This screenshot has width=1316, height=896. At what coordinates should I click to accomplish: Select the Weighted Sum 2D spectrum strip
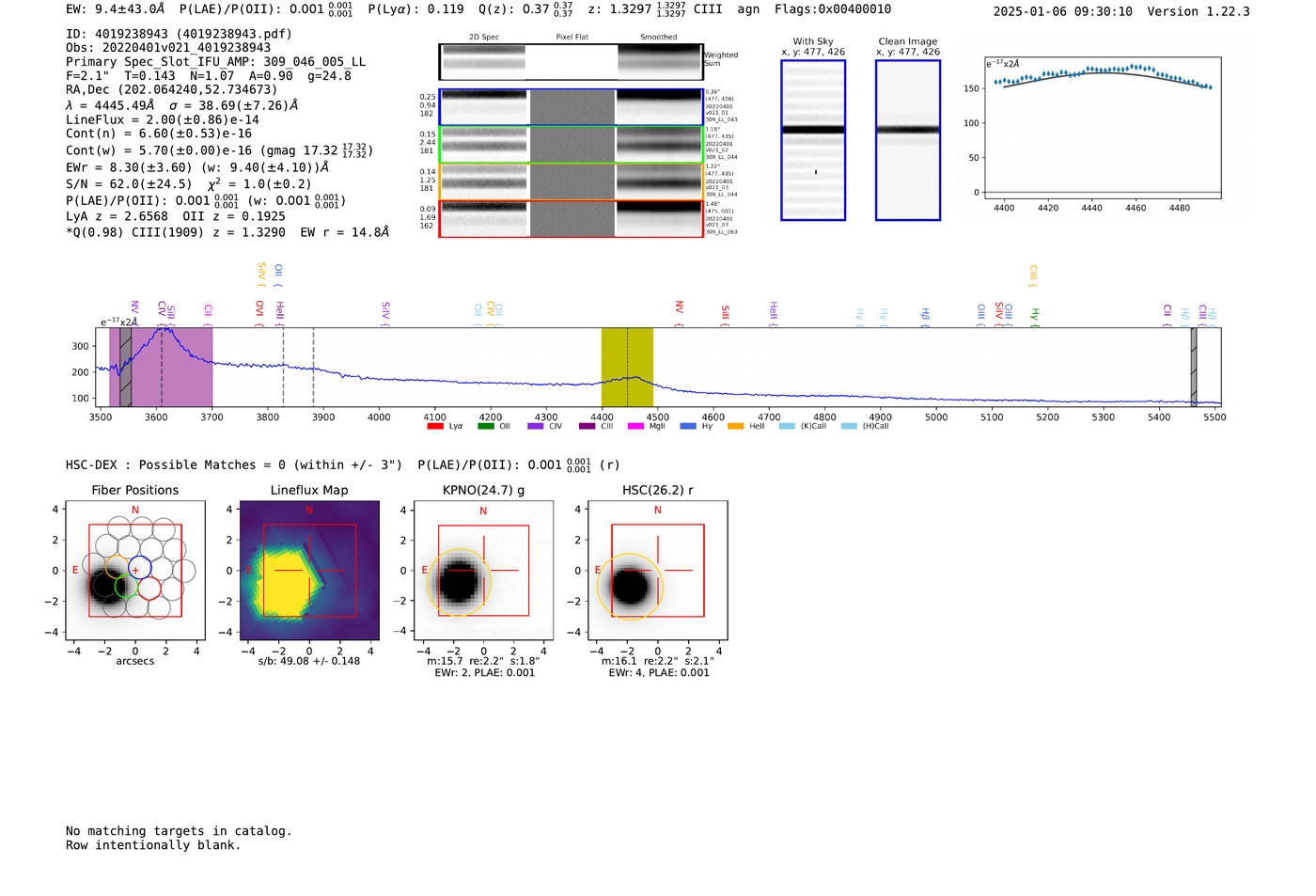pos(571,62)
